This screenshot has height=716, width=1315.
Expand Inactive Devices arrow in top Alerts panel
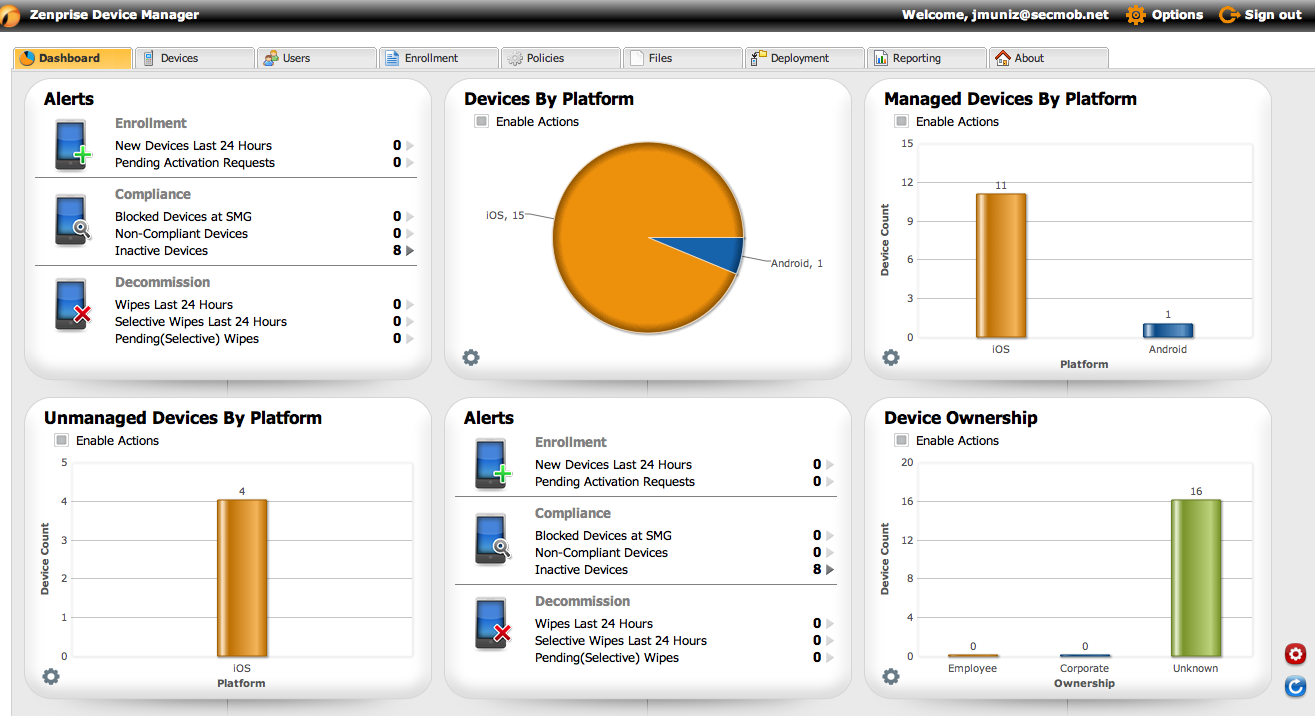coord(410,251)
